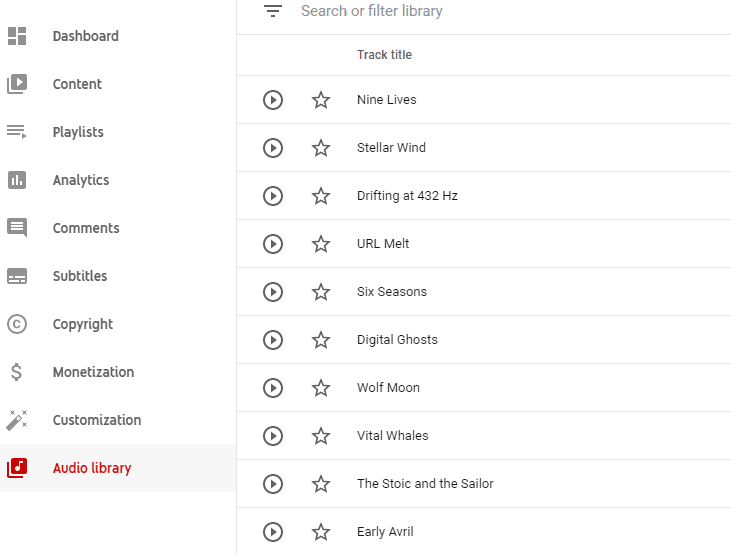
Task: Star the Nine Lives track
Action: (321, 100)
